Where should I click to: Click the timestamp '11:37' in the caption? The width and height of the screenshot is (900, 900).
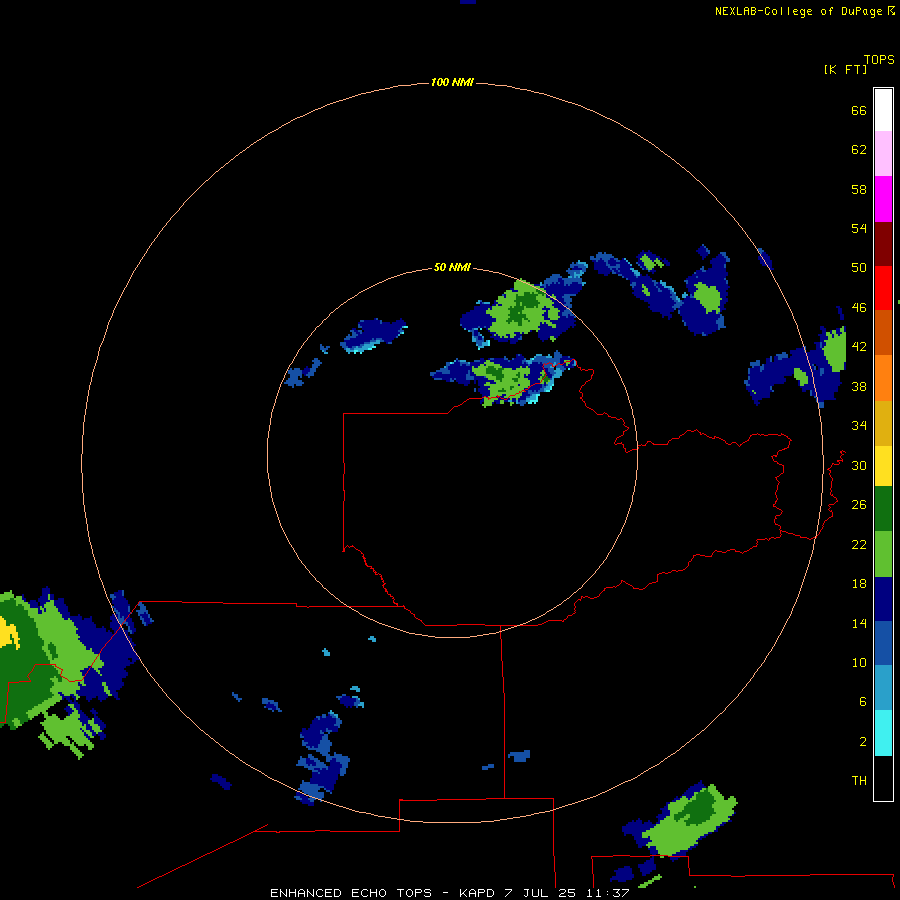[607, 893]
